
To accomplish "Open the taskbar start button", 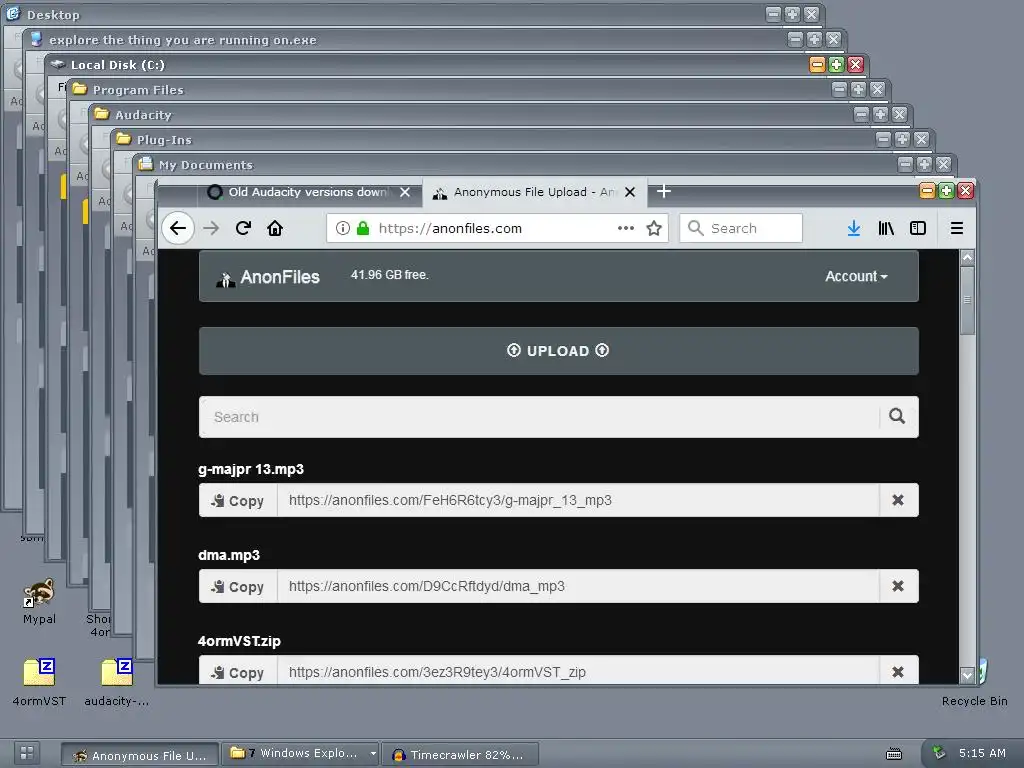I will coord(27,752).
